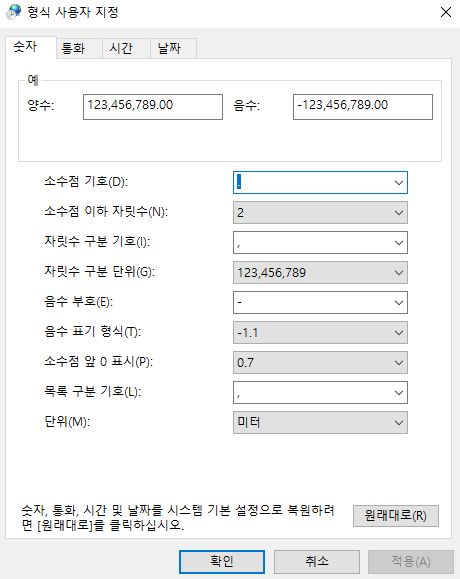Confirm with the 확인 button
Screen dimensions: 460x579
pyautogui.click(x=222, y=562)
